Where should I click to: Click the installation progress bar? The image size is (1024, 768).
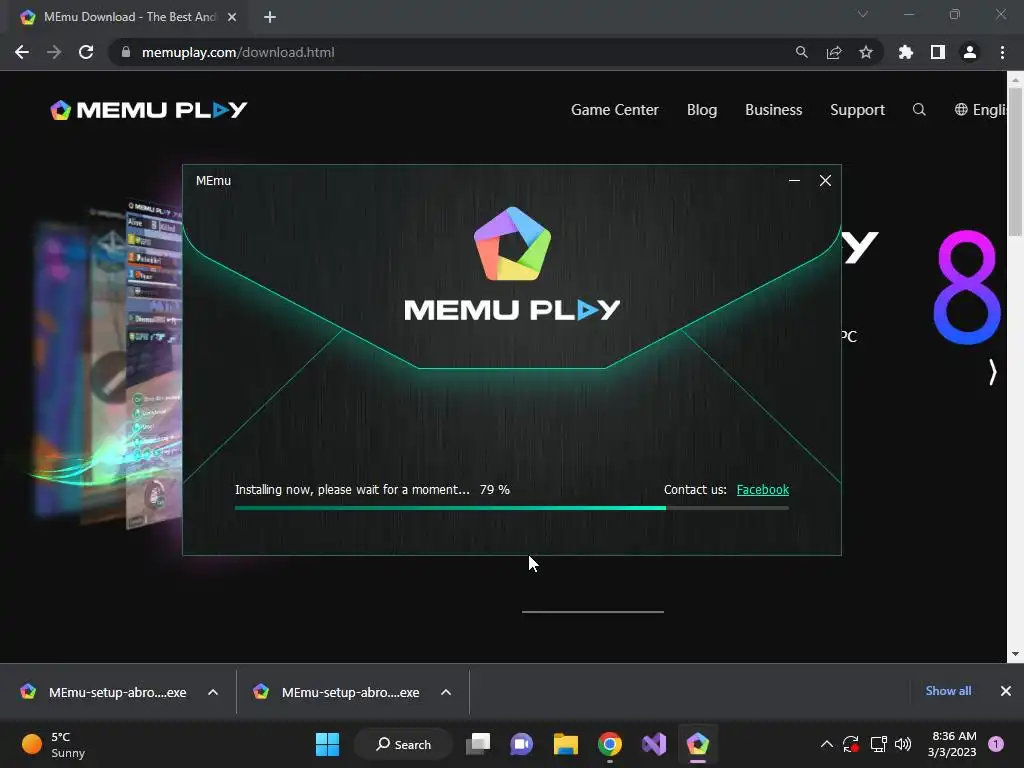[512, 507]
